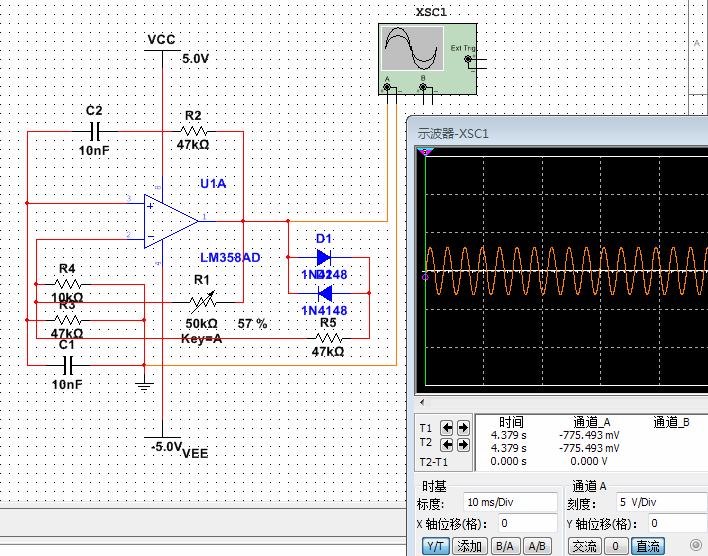Select resistor R2 47kΩ

194,131
